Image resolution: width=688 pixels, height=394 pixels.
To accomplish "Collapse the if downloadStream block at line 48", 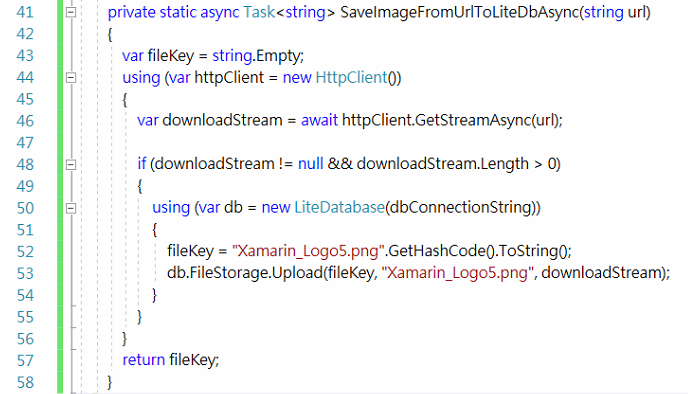I will [71, 165].
